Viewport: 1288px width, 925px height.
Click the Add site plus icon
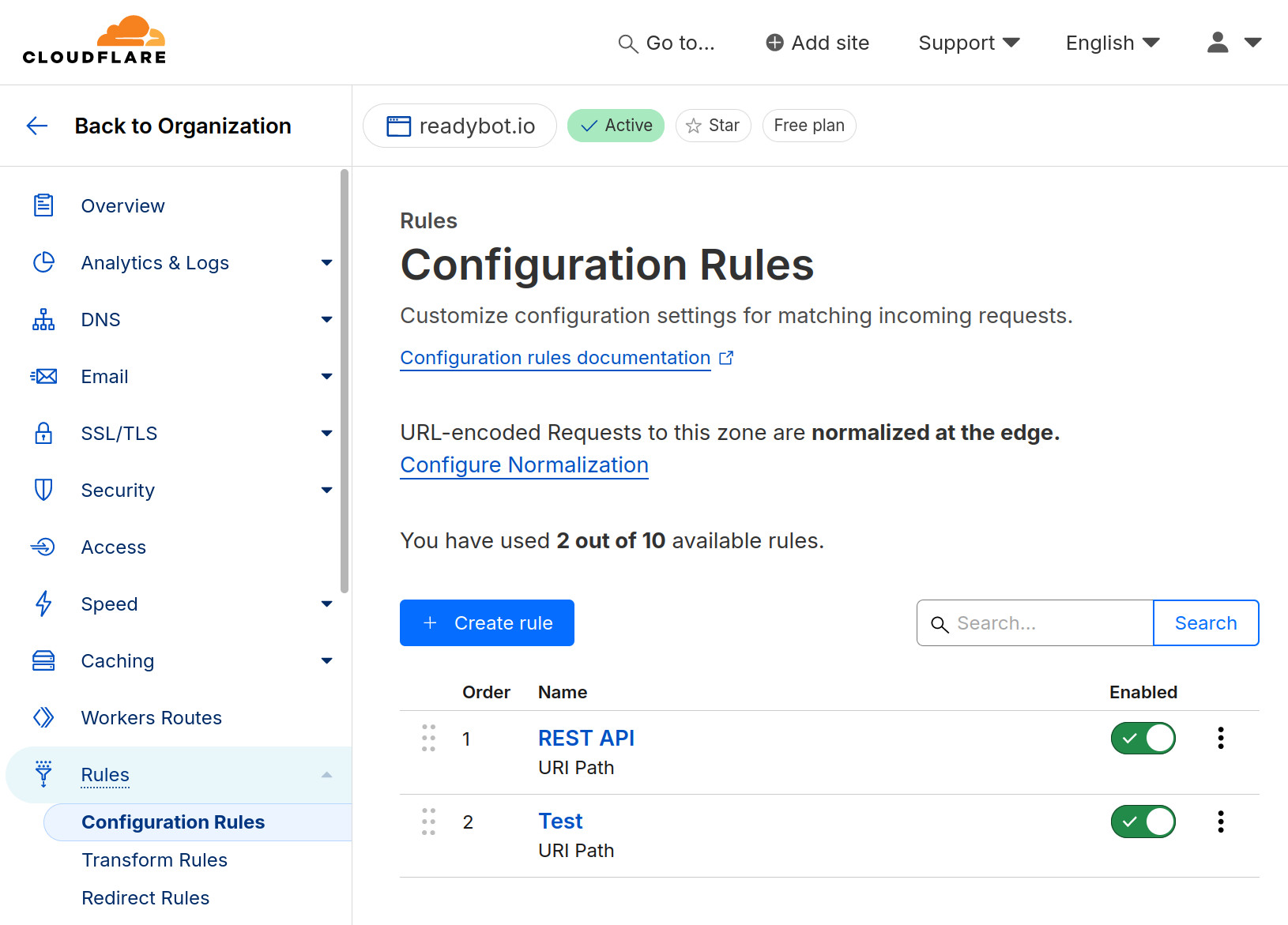774,43
